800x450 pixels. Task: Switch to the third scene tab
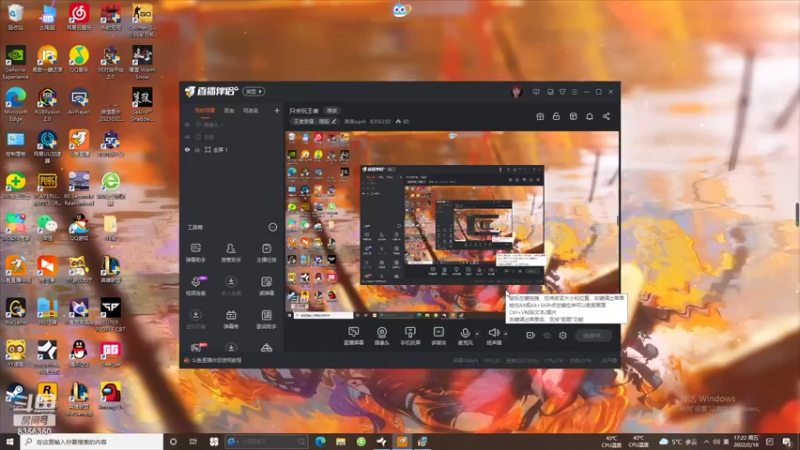(250, 110)
